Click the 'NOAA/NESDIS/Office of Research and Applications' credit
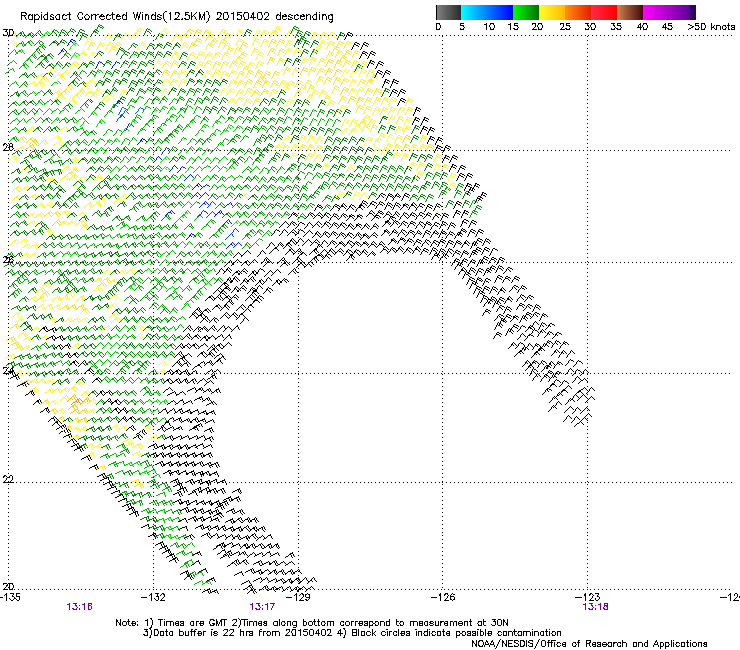 [589, 644]
